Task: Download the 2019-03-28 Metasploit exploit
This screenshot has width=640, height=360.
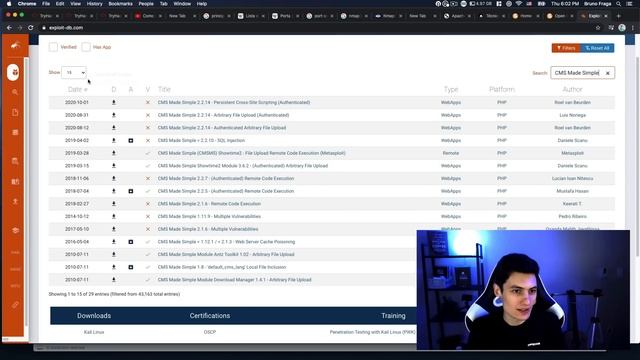Action: (x=114, y=153)
